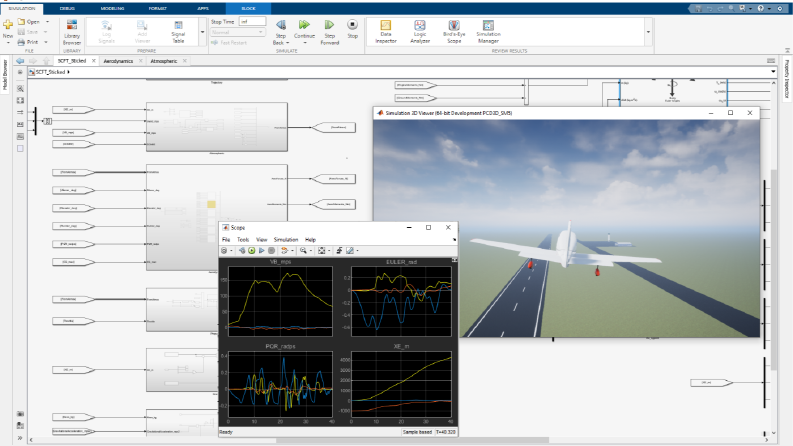Collapse the toolstrip ribbon
The height and width of the screenshot is (446, 793).
pyautogui.click(x=787, y=51)
